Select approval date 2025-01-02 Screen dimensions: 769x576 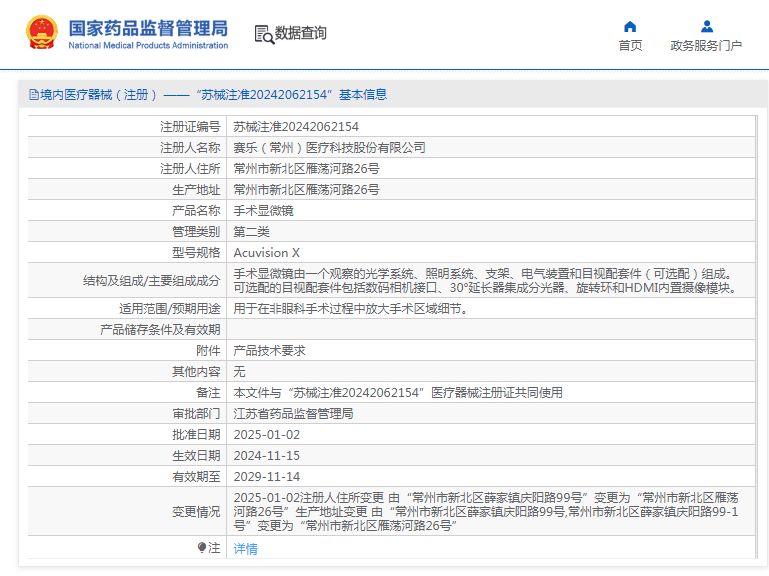click(266, 435)
